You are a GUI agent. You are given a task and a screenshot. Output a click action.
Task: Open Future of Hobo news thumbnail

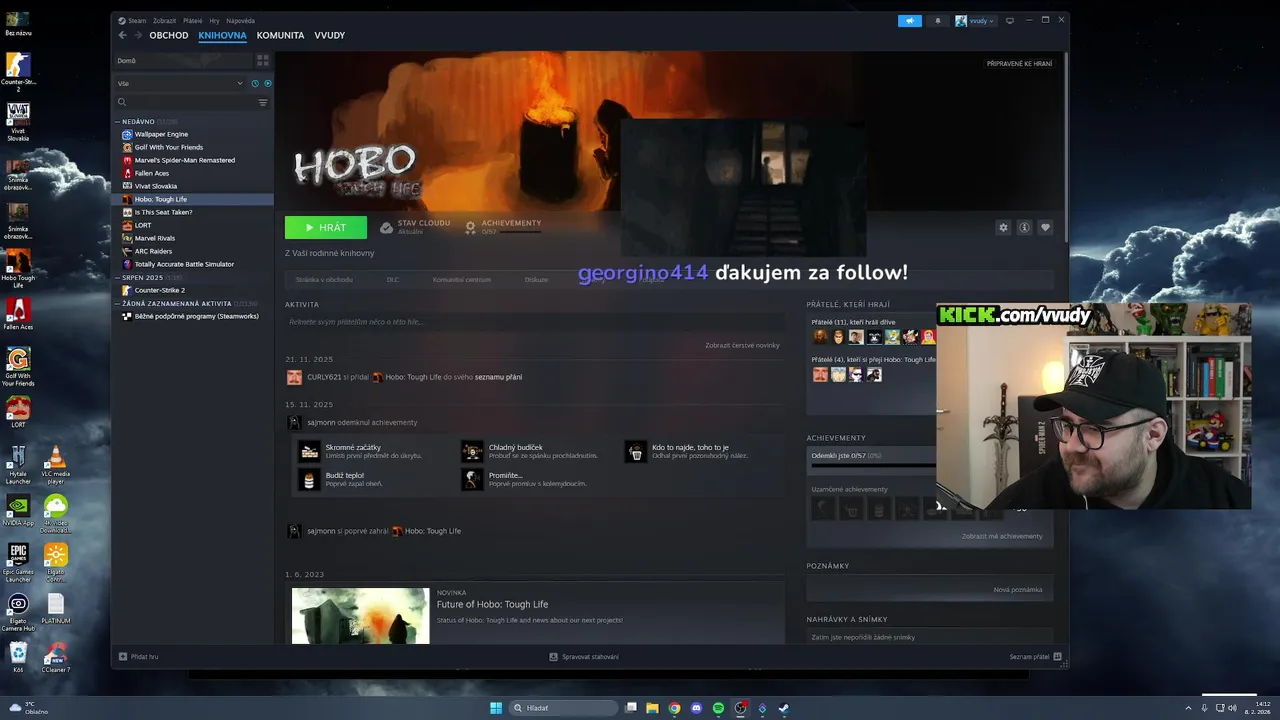pos(360,616)
